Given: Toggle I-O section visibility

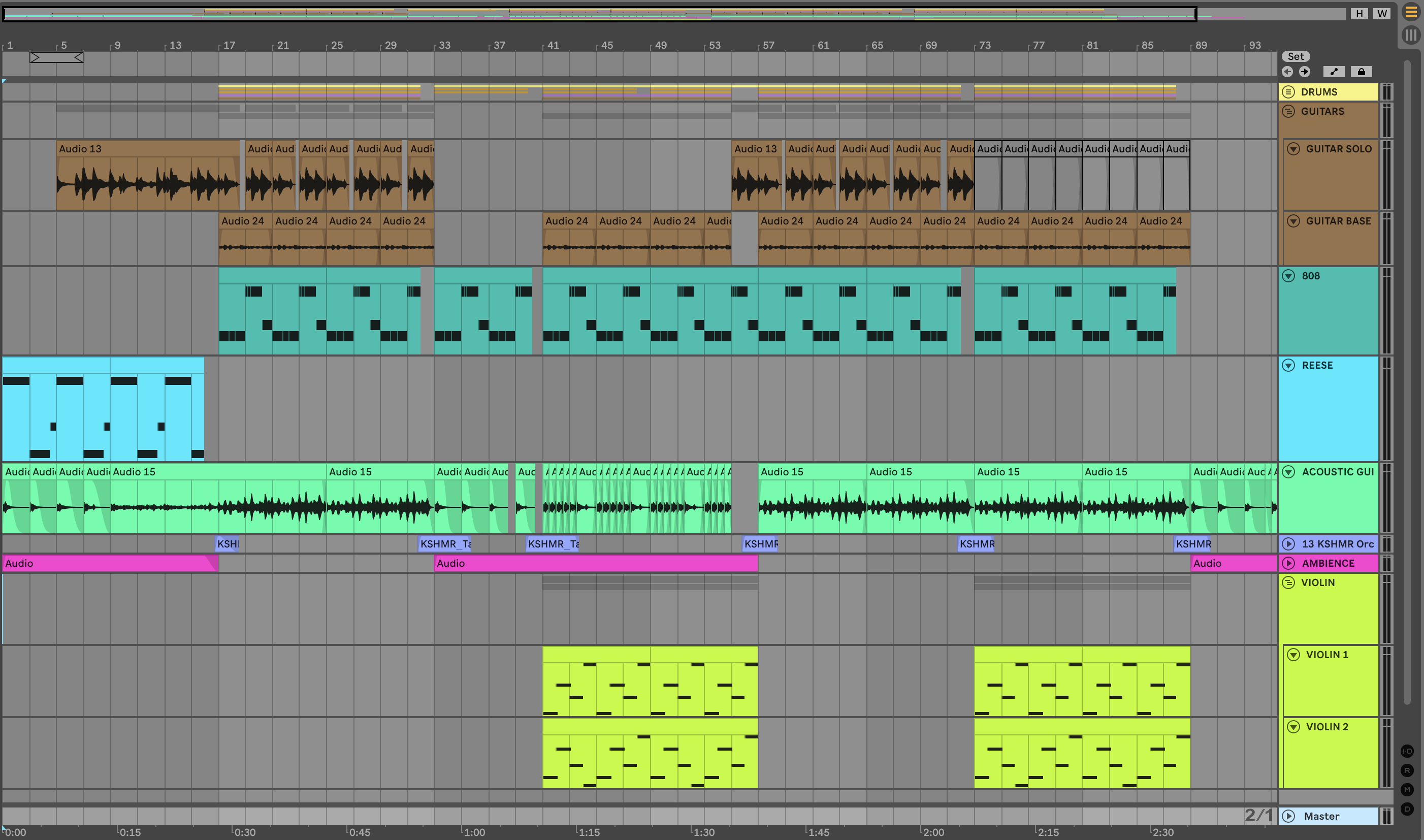Looking at the screenshot, I should tap(1407, 751).
